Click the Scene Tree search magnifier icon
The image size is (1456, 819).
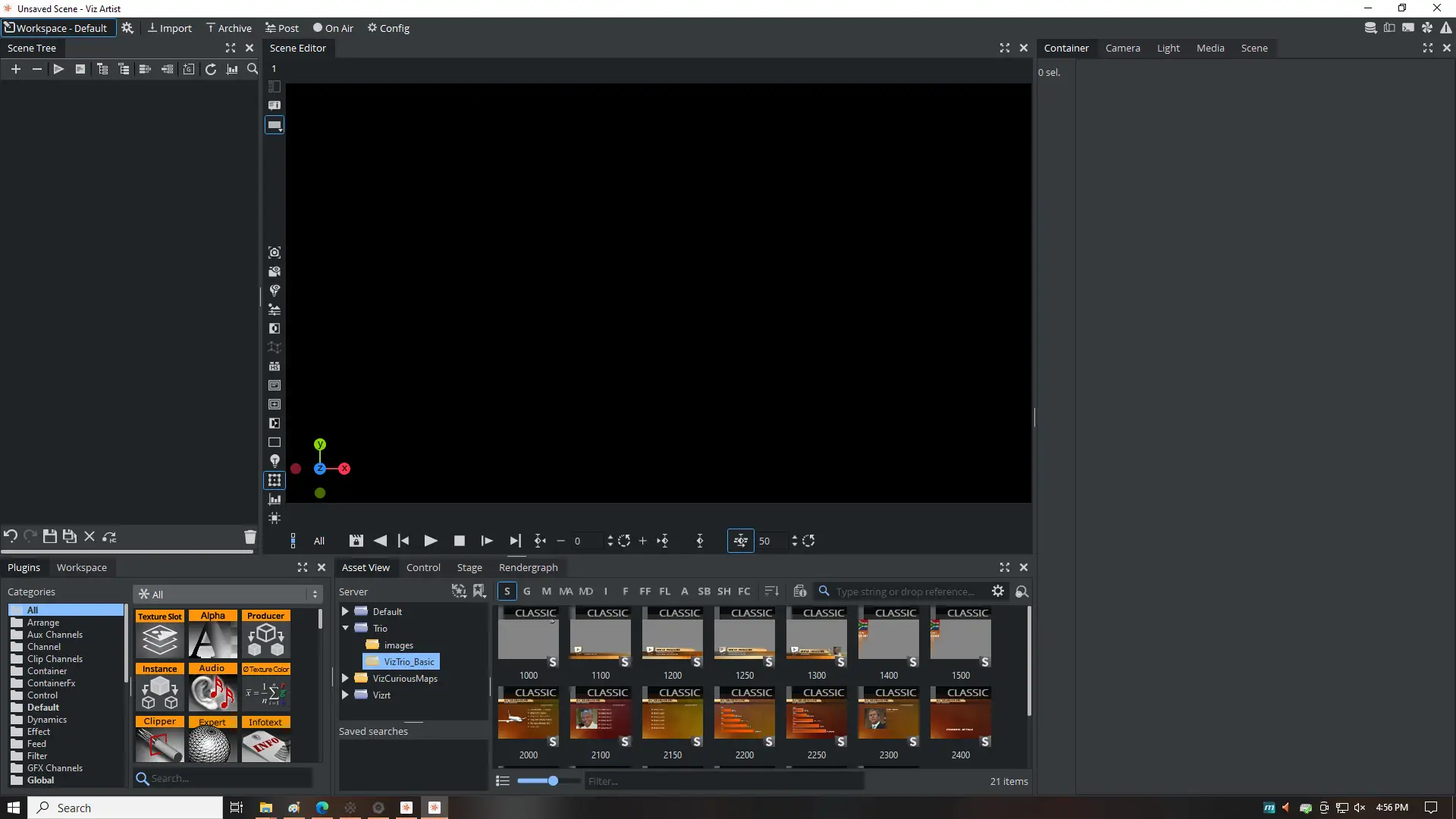(253, 69)
